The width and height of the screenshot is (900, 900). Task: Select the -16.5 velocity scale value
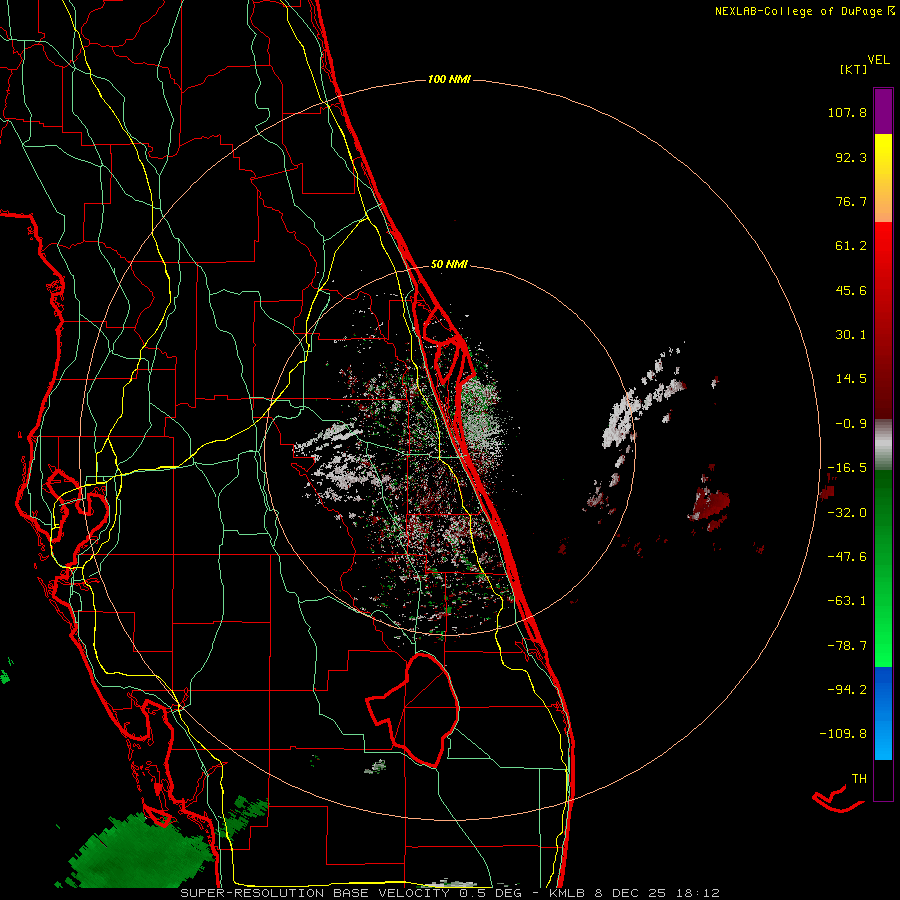click(847, 468)
